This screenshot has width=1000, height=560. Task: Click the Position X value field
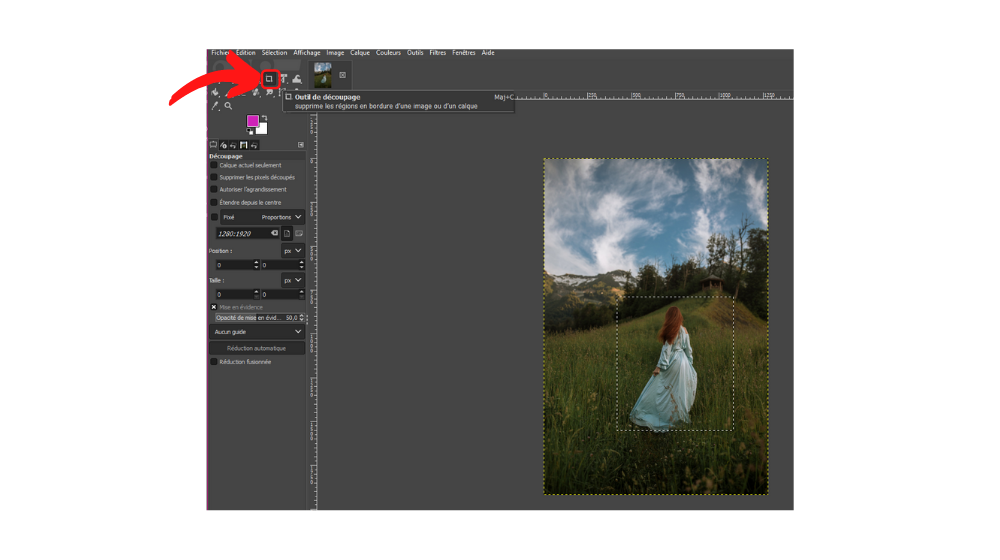tap(234, 265)
